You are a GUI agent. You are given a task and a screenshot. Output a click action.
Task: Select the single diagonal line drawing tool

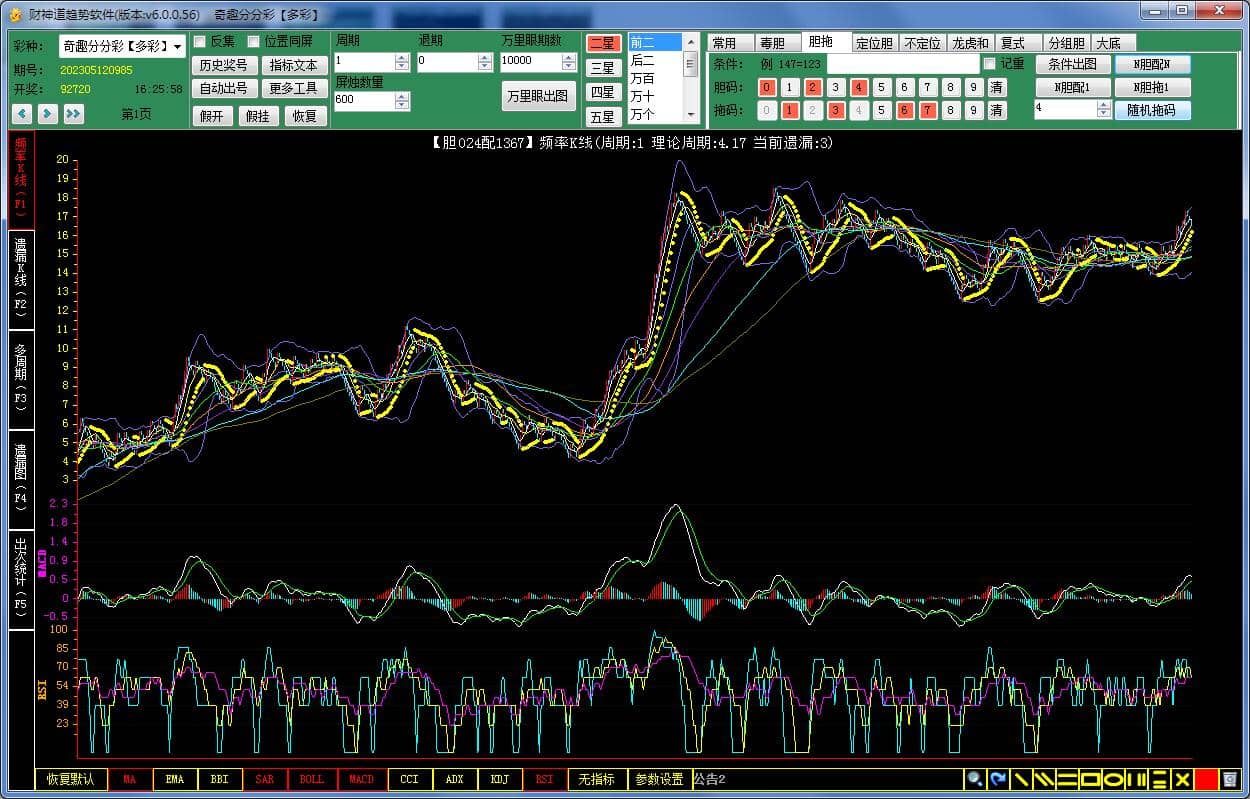tap(1021, 779)
